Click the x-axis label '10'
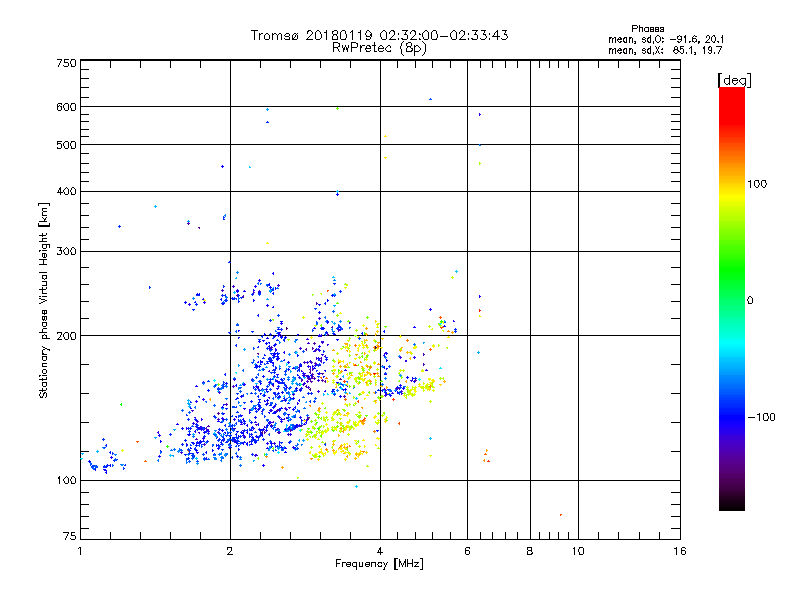 pos(578,551)
